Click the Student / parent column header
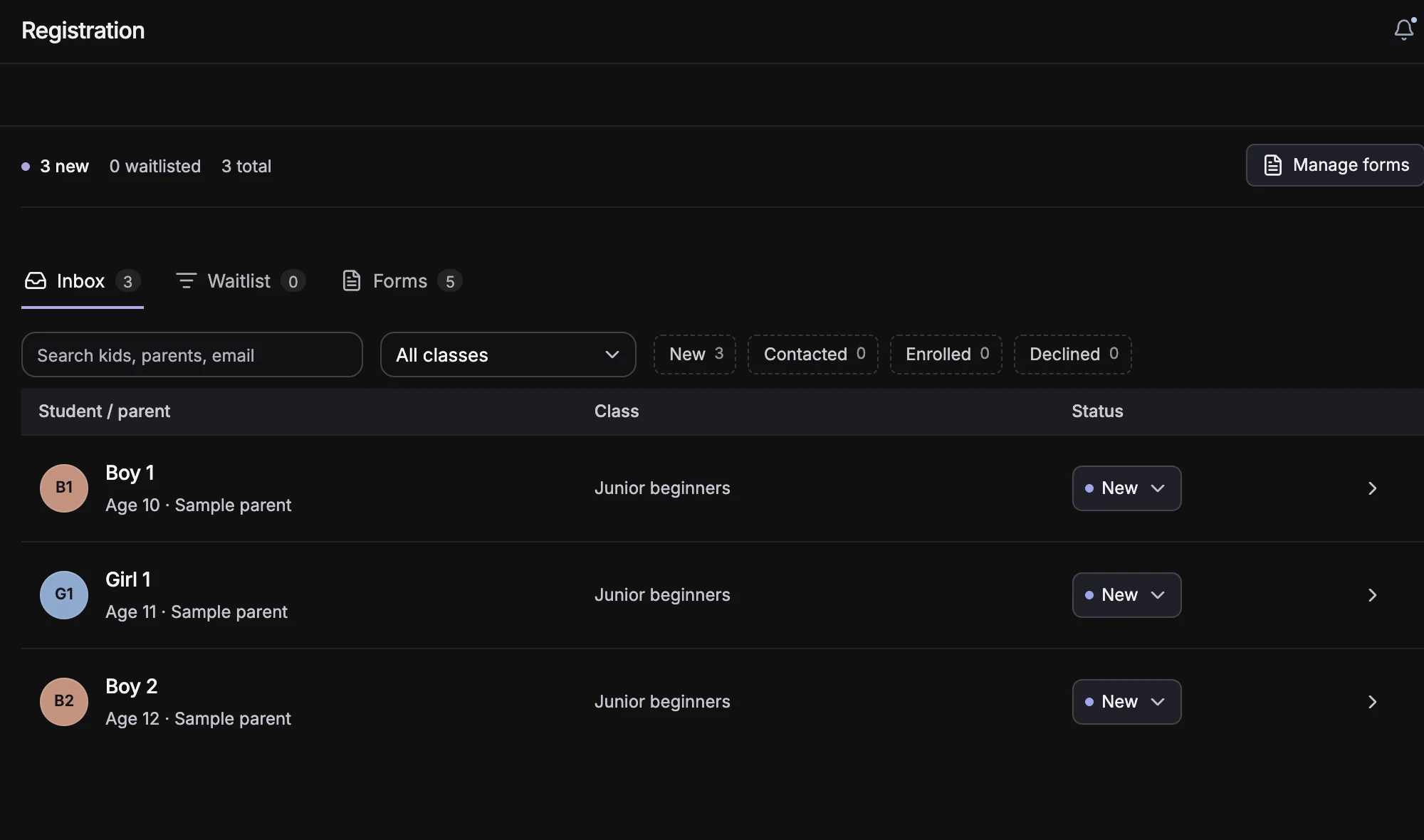Viewport: 1424px width, 840px height. coord(104,411)
